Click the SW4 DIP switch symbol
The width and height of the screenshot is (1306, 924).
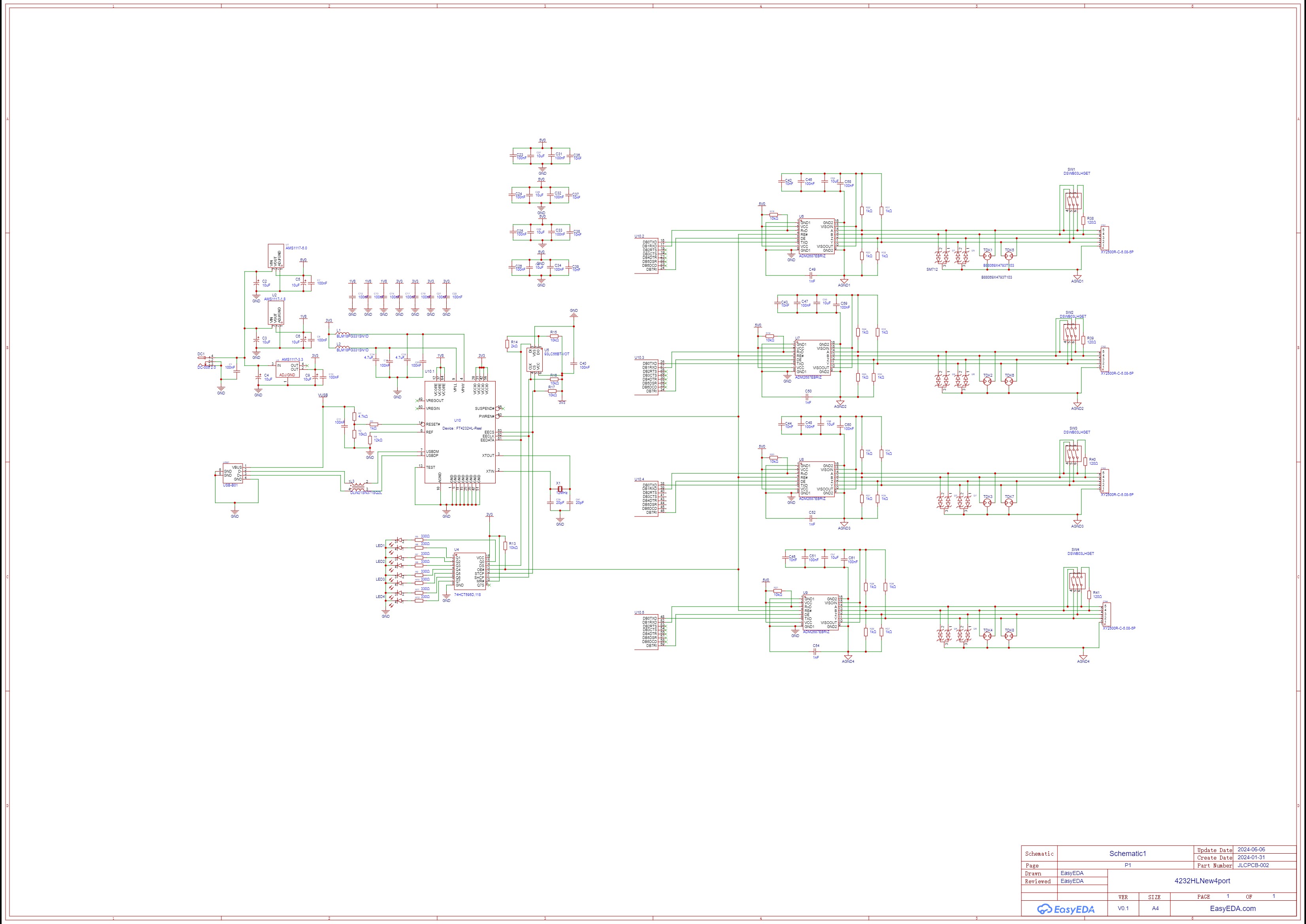[1077, 581]
